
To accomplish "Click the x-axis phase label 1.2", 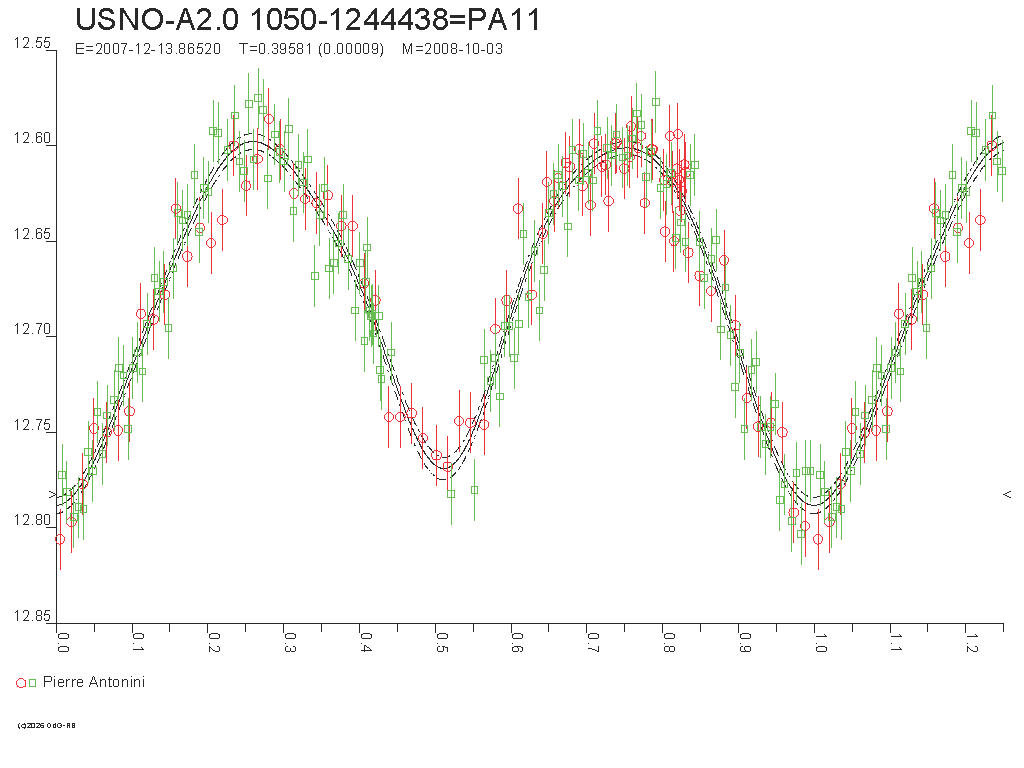I will click(971, 643).
